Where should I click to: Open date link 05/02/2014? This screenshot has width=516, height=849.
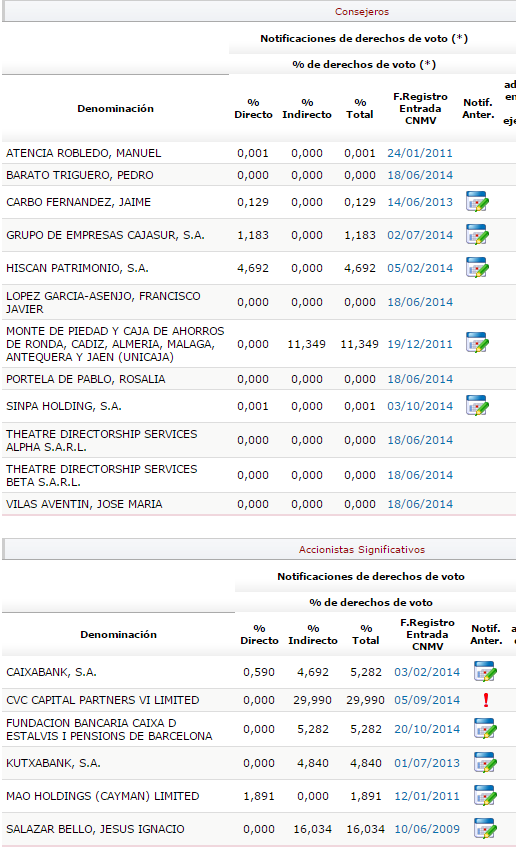(x=420, y=269)
